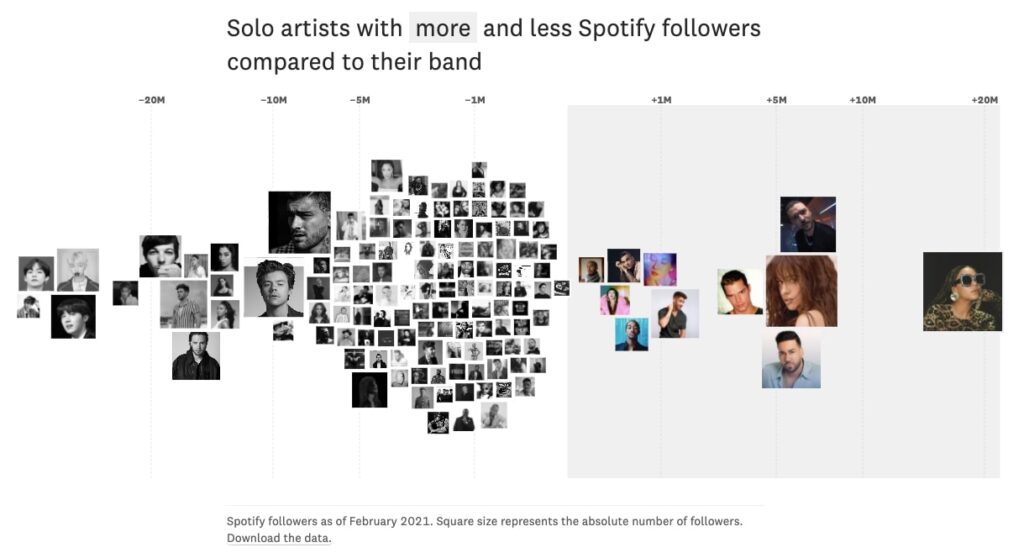Click the colorful purple and pink thumbnail

tap(660, 269)
